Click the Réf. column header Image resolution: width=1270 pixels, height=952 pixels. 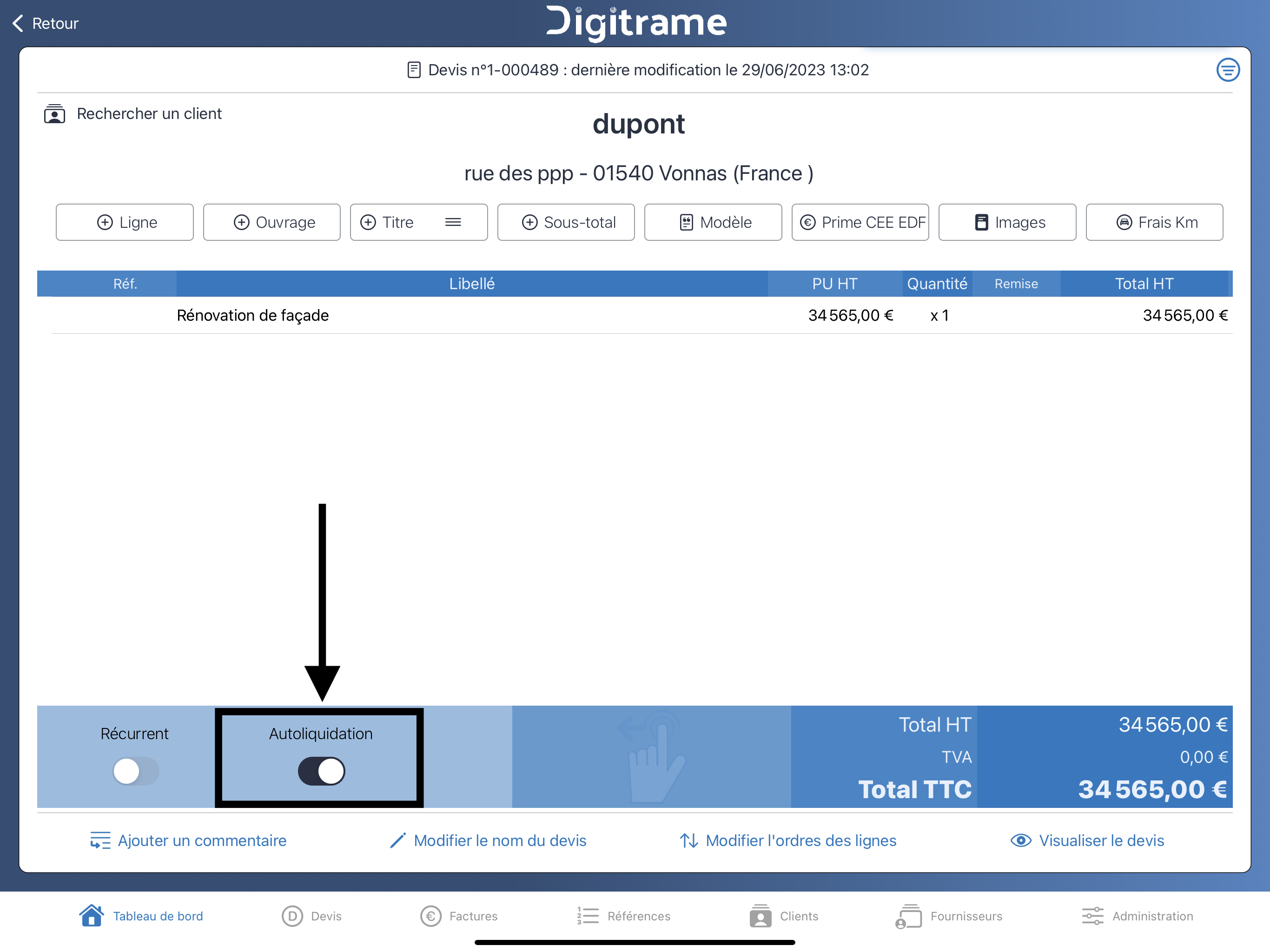pos(125,284)
